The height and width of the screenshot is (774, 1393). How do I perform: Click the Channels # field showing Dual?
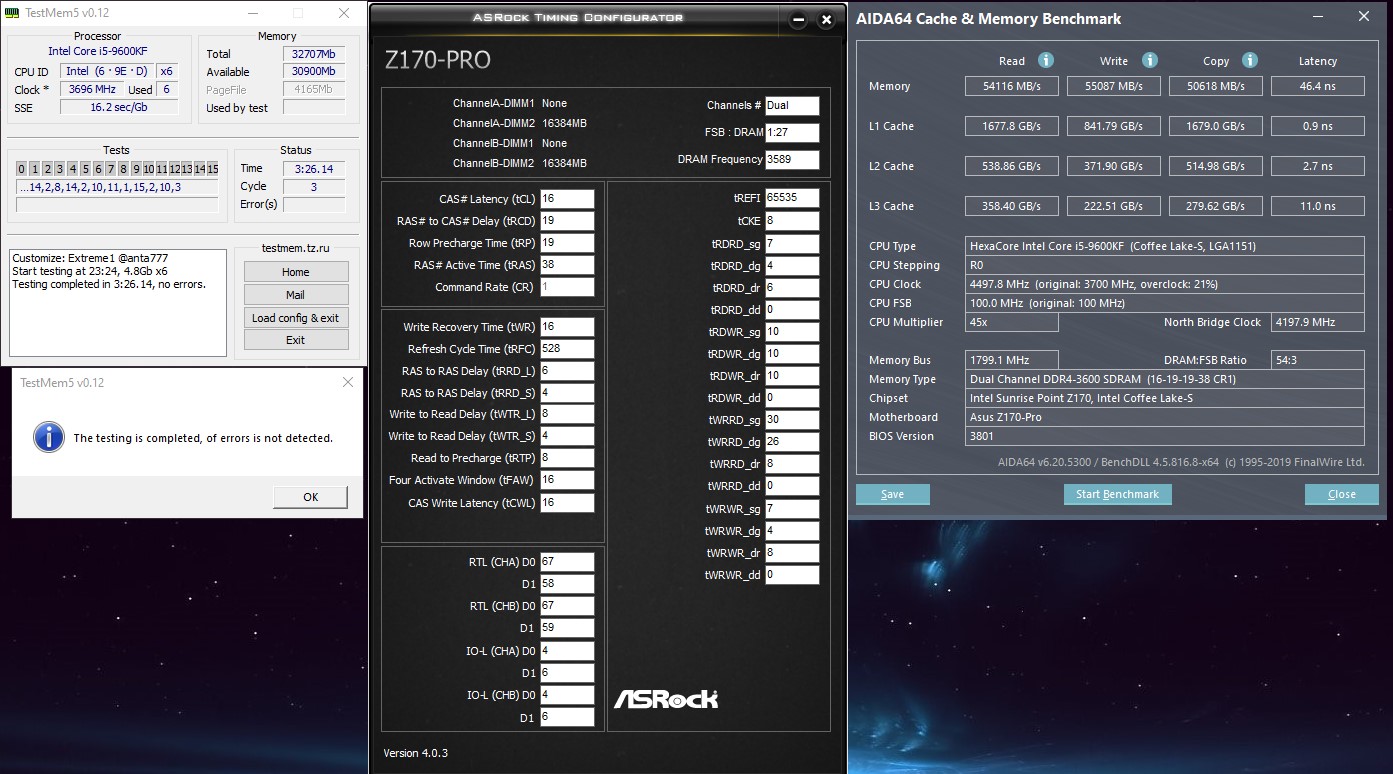(792, 105)
